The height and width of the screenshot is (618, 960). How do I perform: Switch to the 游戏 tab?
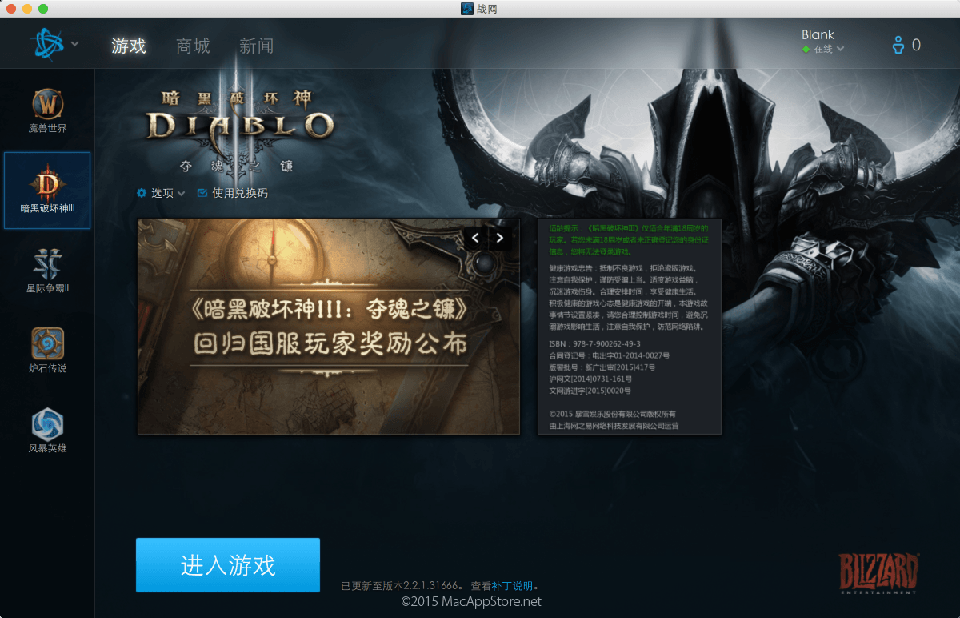point(129,46)
